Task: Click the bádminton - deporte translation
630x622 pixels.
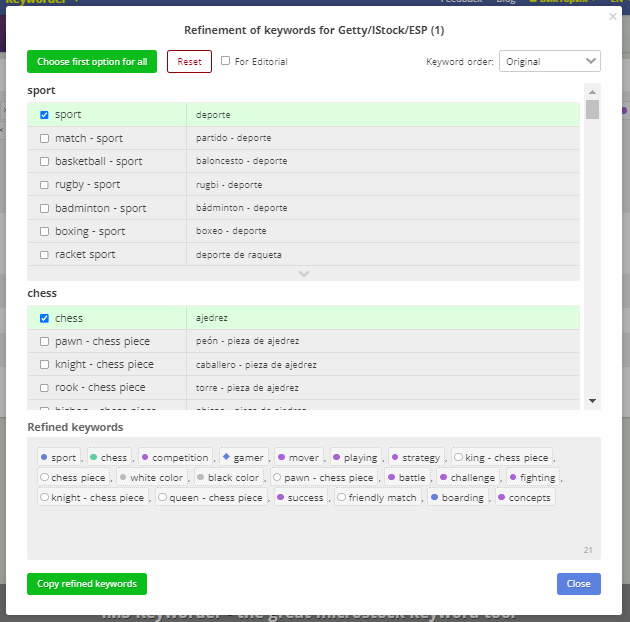Action: click(241, 208)
